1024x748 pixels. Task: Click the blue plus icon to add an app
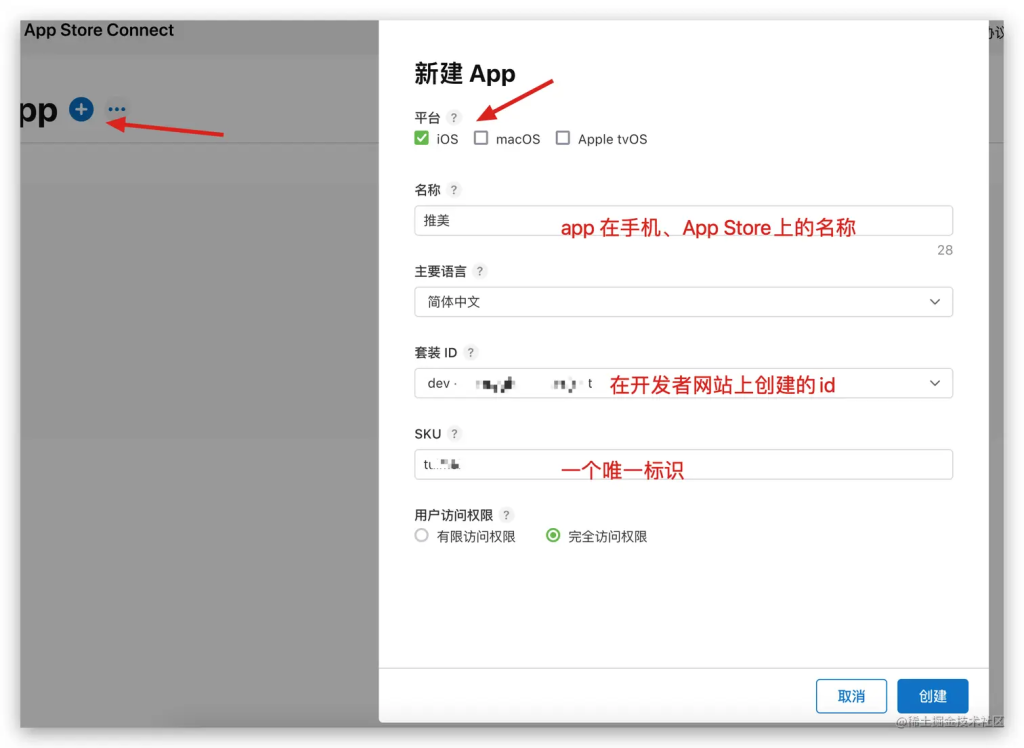pos(80,110)
